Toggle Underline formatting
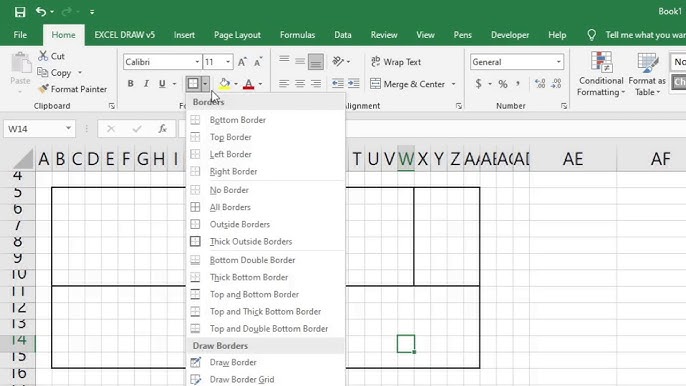686x386 pixels. click(162, 84)
